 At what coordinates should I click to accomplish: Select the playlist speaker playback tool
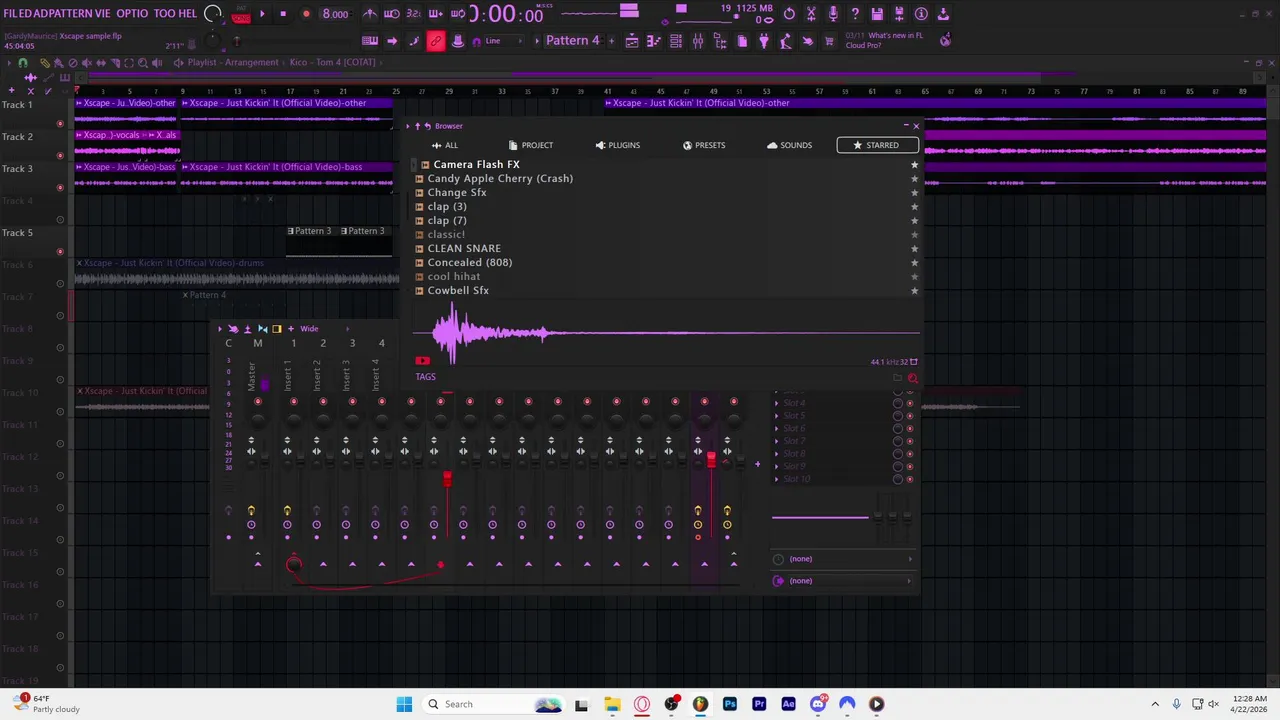(157, 63)
